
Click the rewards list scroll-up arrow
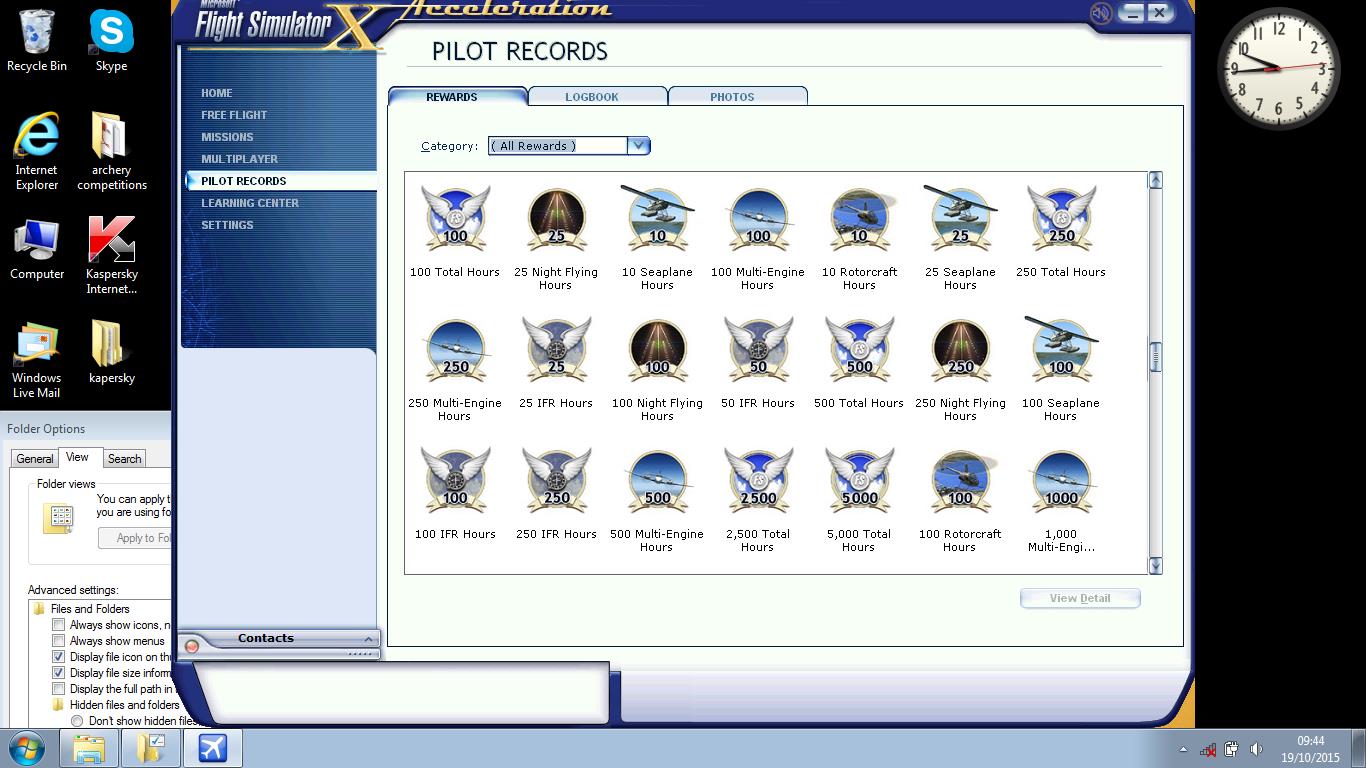point(1155,180)
